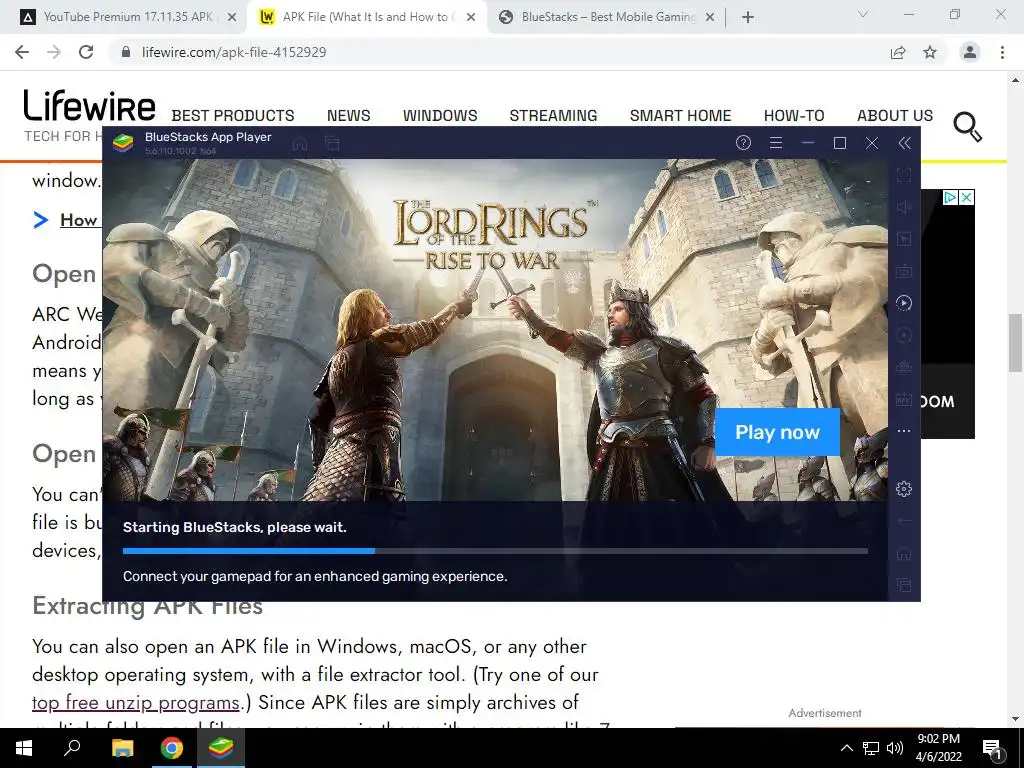Go forward in Chrome

coord(54,52)
